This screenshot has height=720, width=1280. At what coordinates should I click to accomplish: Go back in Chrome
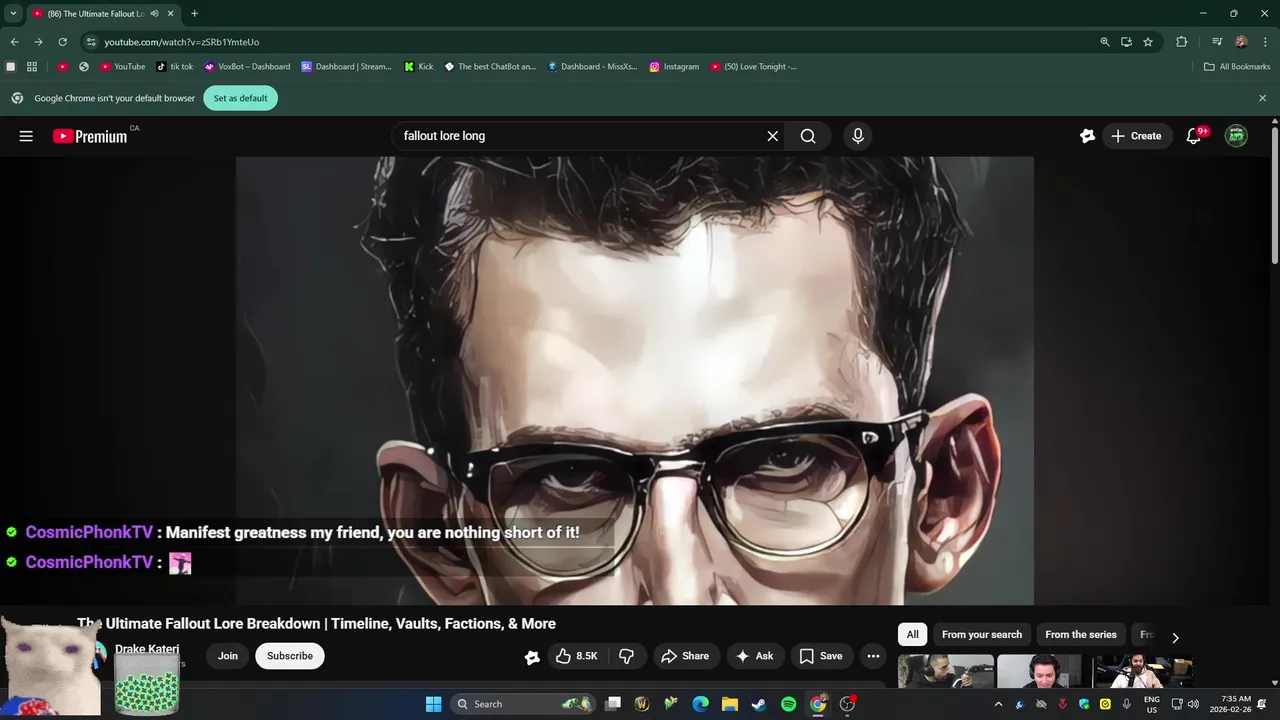pos(14,42)
